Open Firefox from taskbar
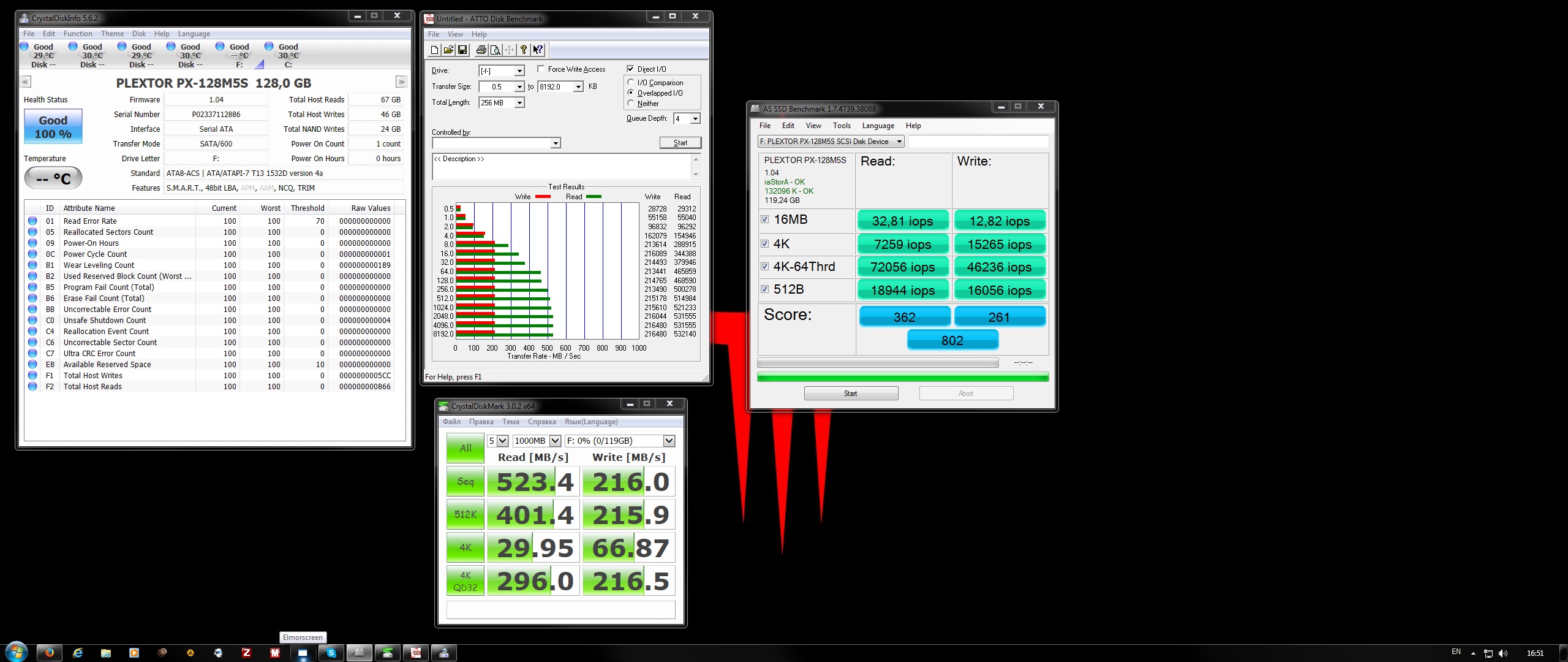Viewport: 1568px width, 662px height. point(50,653)
